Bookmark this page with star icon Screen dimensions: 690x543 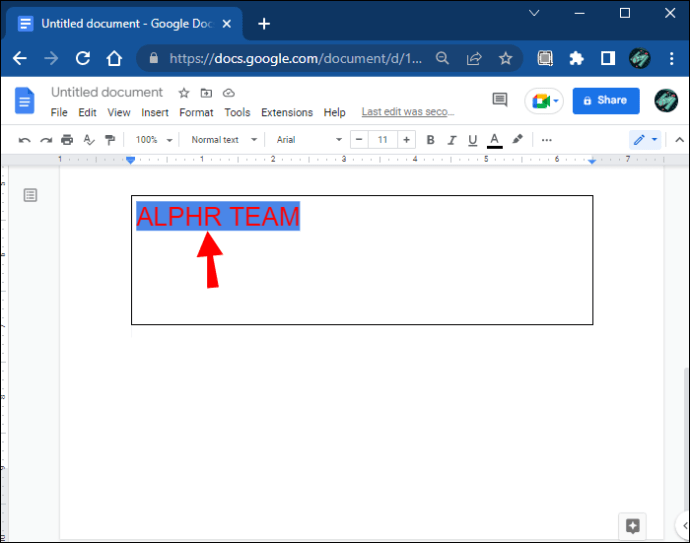click(x=506, y=58)
